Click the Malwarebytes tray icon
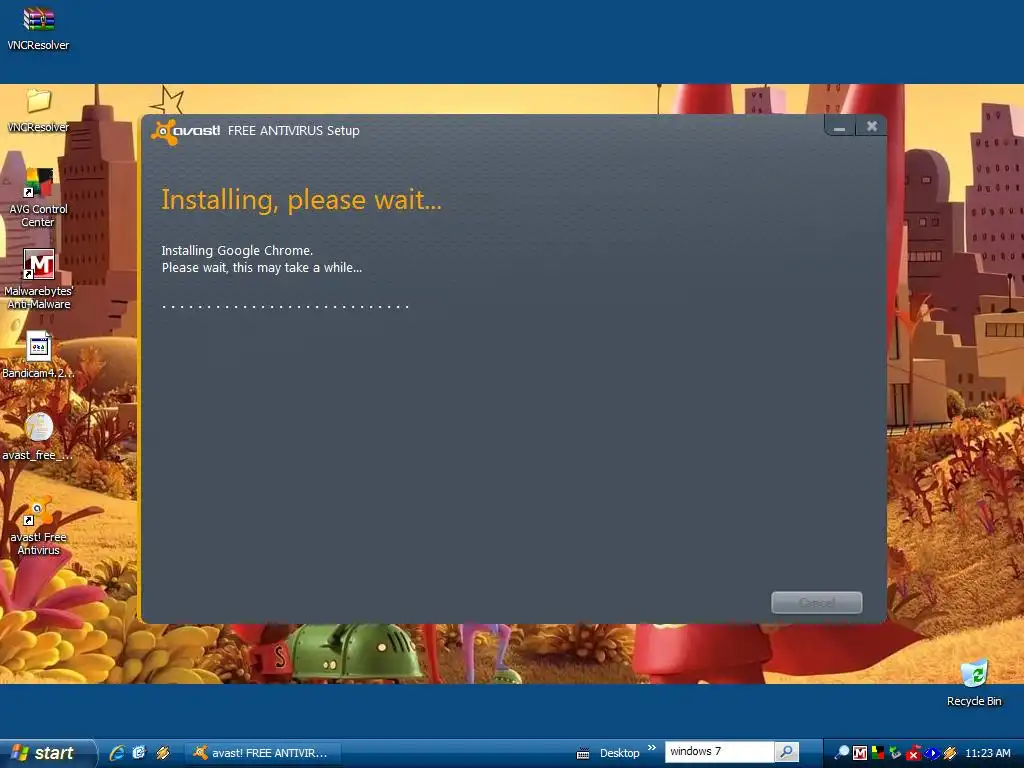 (860, 754)
